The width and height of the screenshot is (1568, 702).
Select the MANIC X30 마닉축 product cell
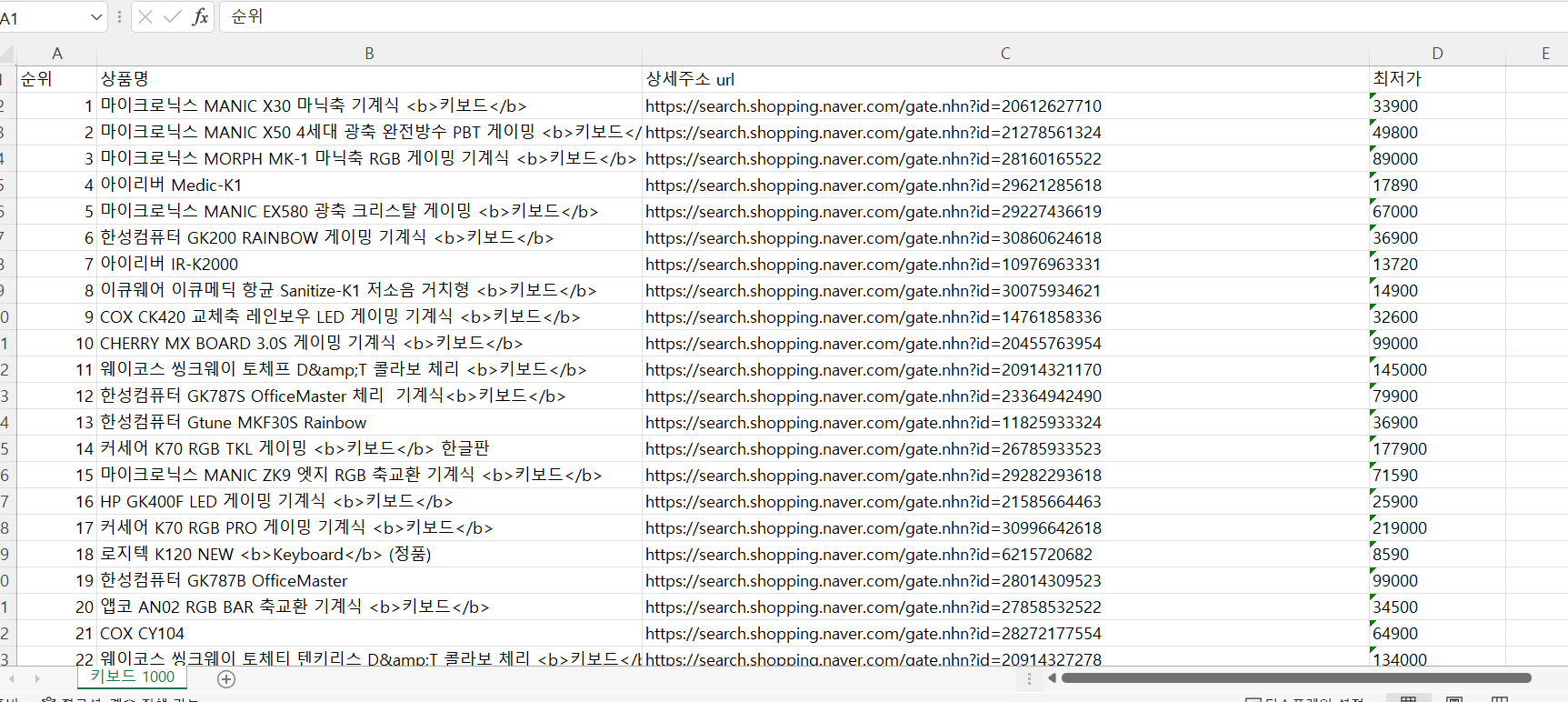369,105
